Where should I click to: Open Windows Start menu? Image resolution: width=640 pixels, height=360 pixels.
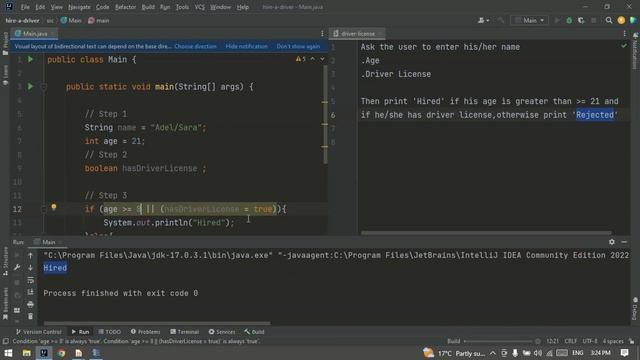(x=8, y=353)
